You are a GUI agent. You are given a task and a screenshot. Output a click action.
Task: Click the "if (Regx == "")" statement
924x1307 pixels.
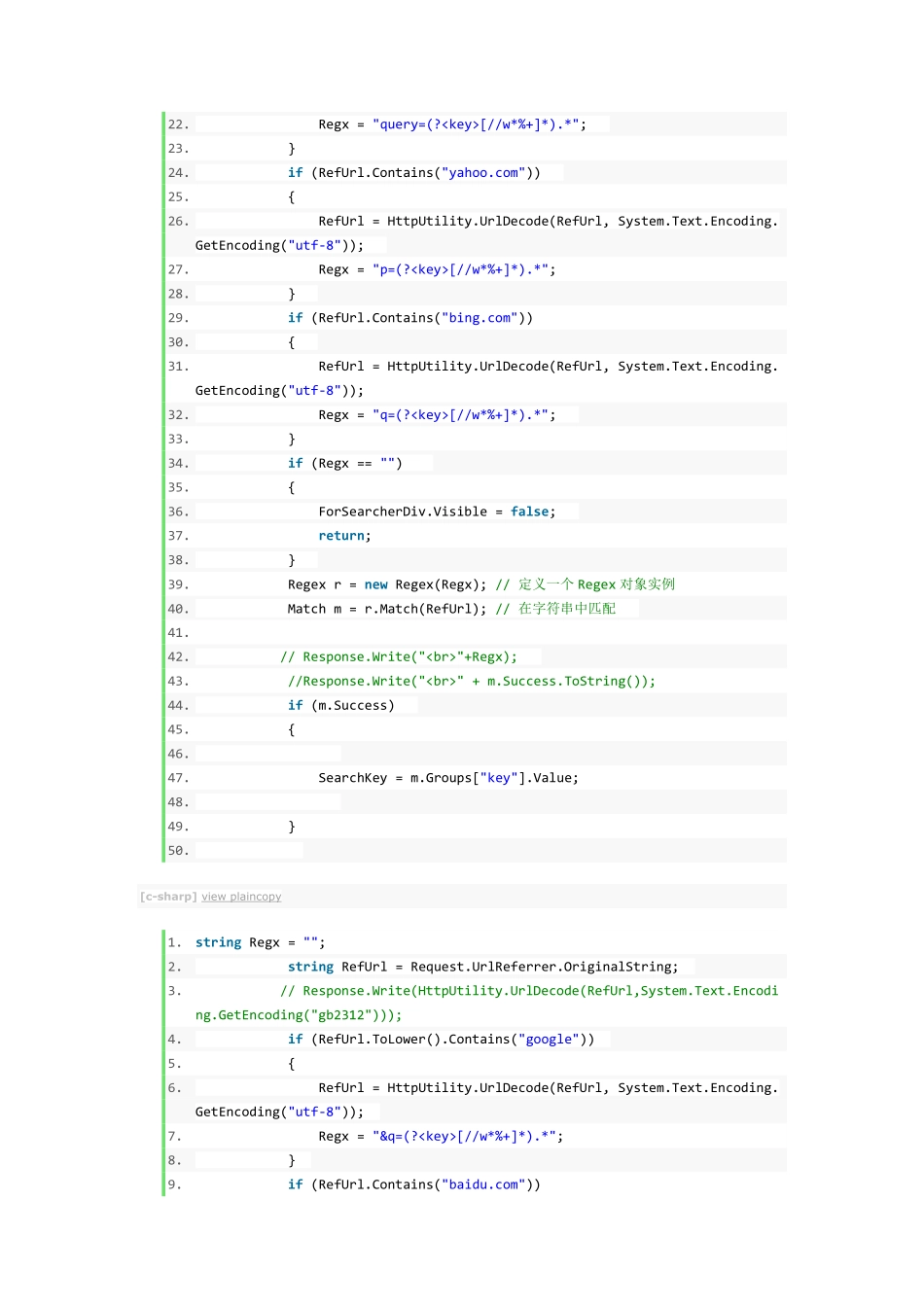(344, 464)
